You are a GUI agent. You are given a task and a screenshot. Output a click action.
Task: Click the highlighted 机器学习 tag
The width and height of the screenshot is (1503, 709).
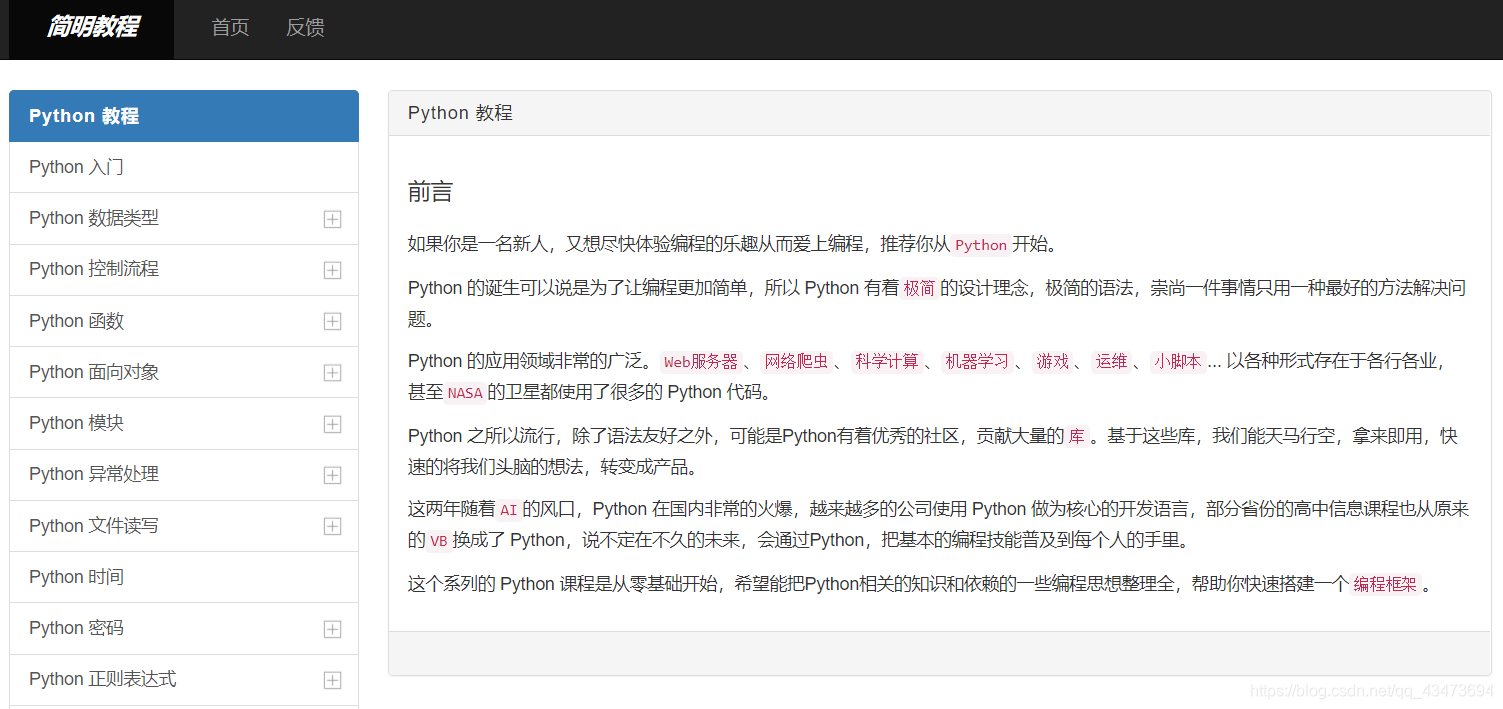pyautogui.click(x=977, y=362)
